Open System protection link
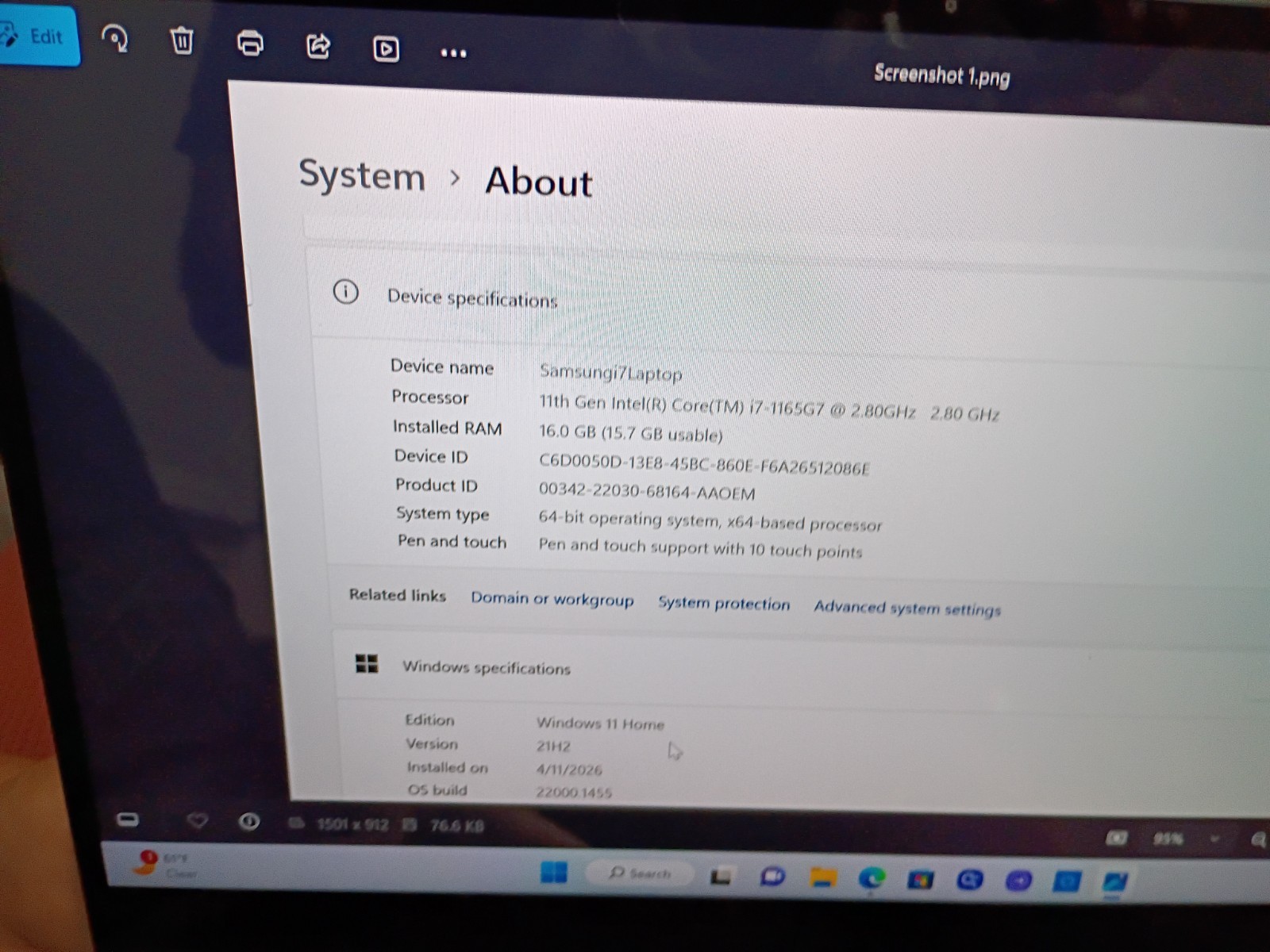The height and width of the screenshot is (952, 1270). 724,603
